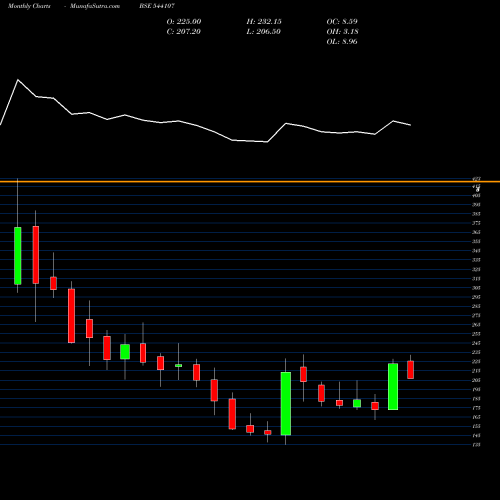Click the high value "H: 232.15"
This screenshot has width=500, height=500.
pos(264,22)
